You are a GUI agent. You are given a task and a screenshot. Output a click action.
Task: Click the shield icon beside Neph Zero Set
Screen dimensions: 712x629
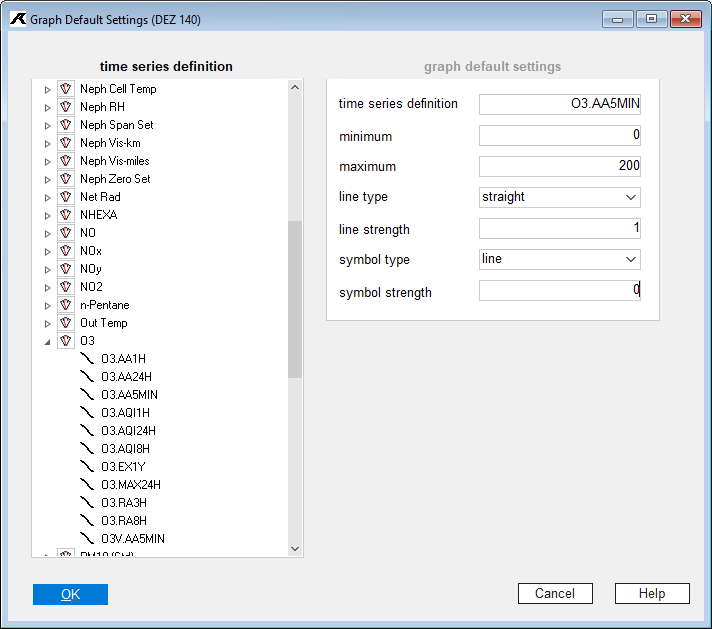coord(66,179)
